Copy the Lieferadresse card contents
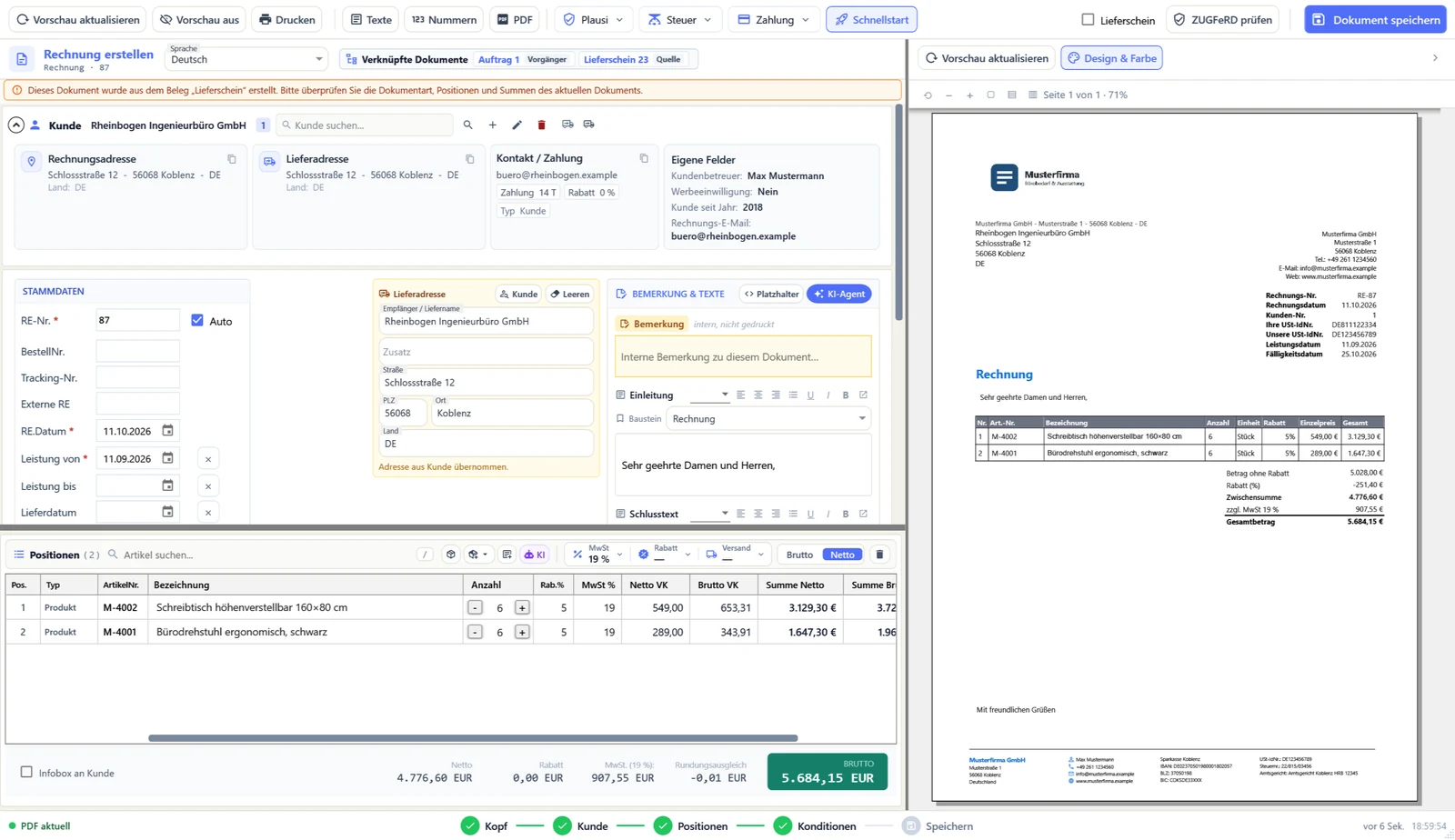The width and height of the screenshot is (1455, 840). coord(470,159)
